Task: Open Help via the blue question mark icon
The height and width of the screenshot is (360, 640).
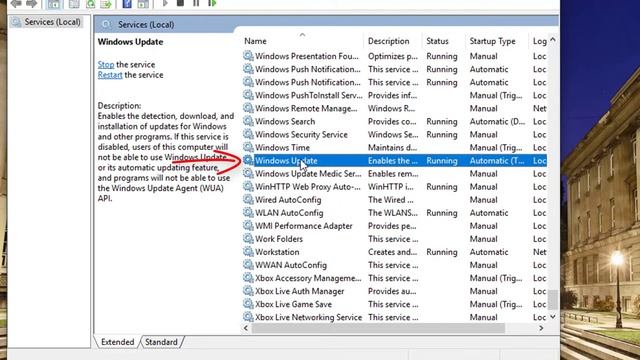Action: 127,4
